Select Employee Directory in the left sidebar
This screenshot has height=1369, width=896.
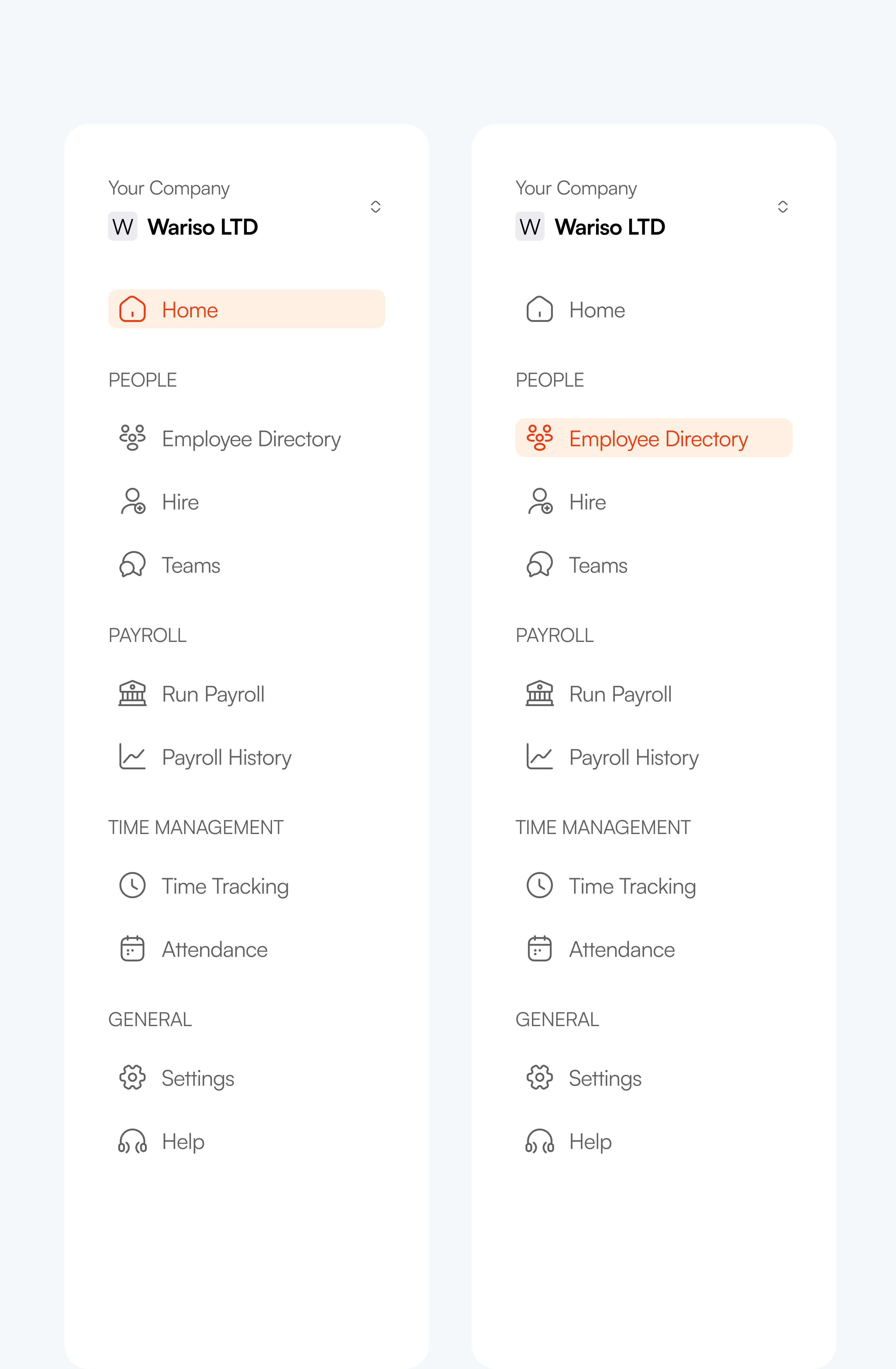point(247,438)
